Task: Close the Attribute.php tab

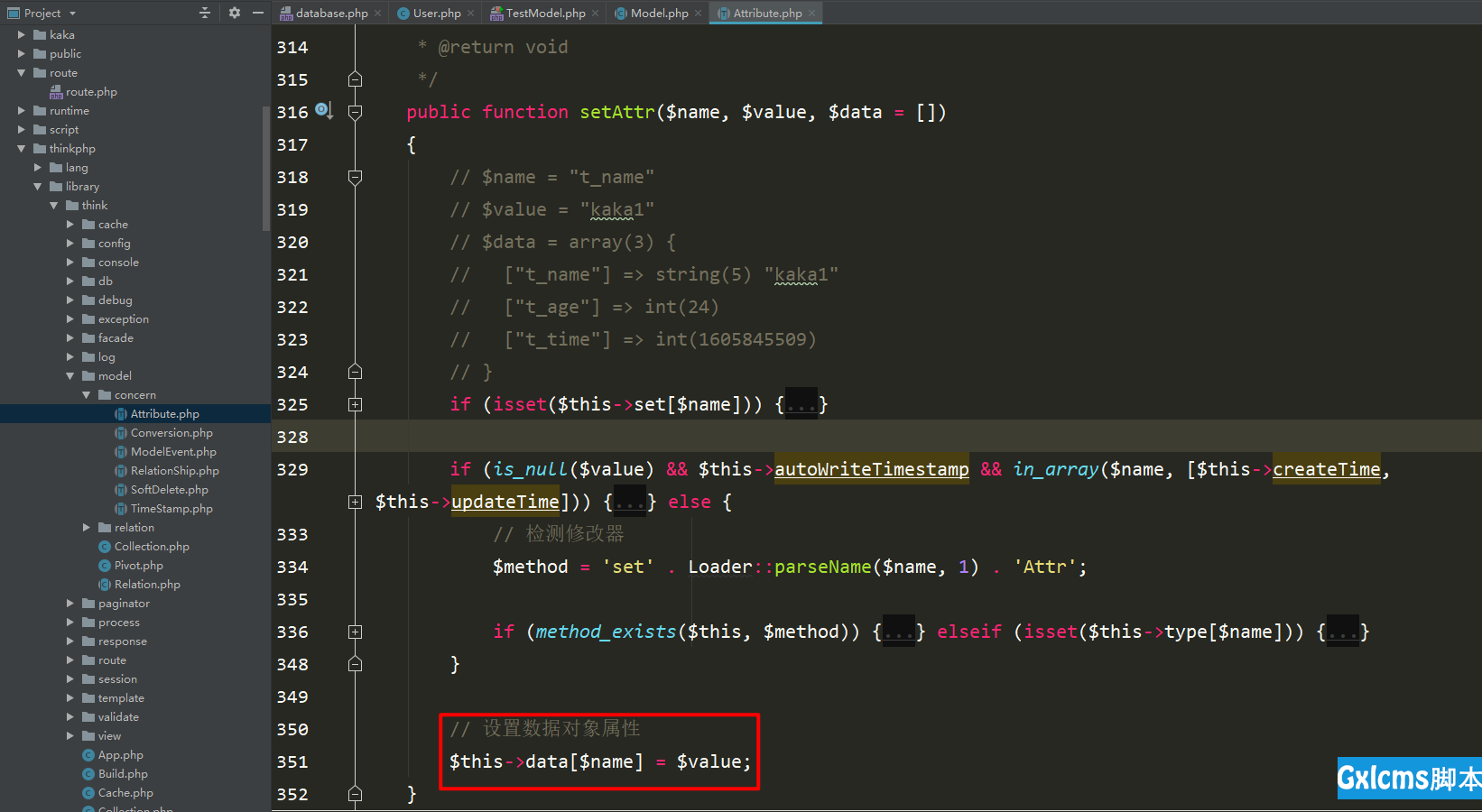Action: tap(811, 14)
